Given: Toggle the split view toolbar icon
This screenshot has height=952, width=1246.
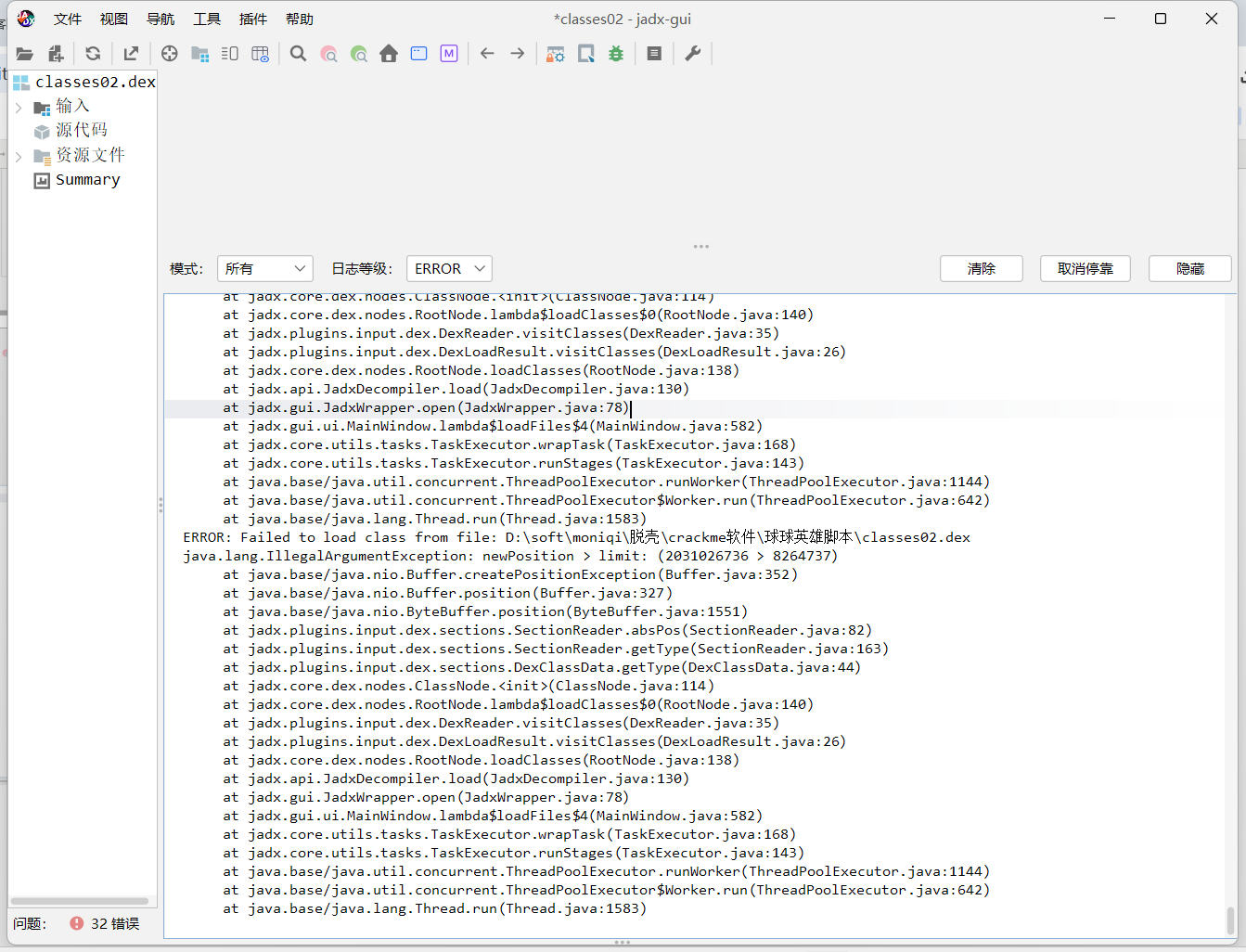Looking at the screenshot, I should pyautogui.click(x=230, y=54).
